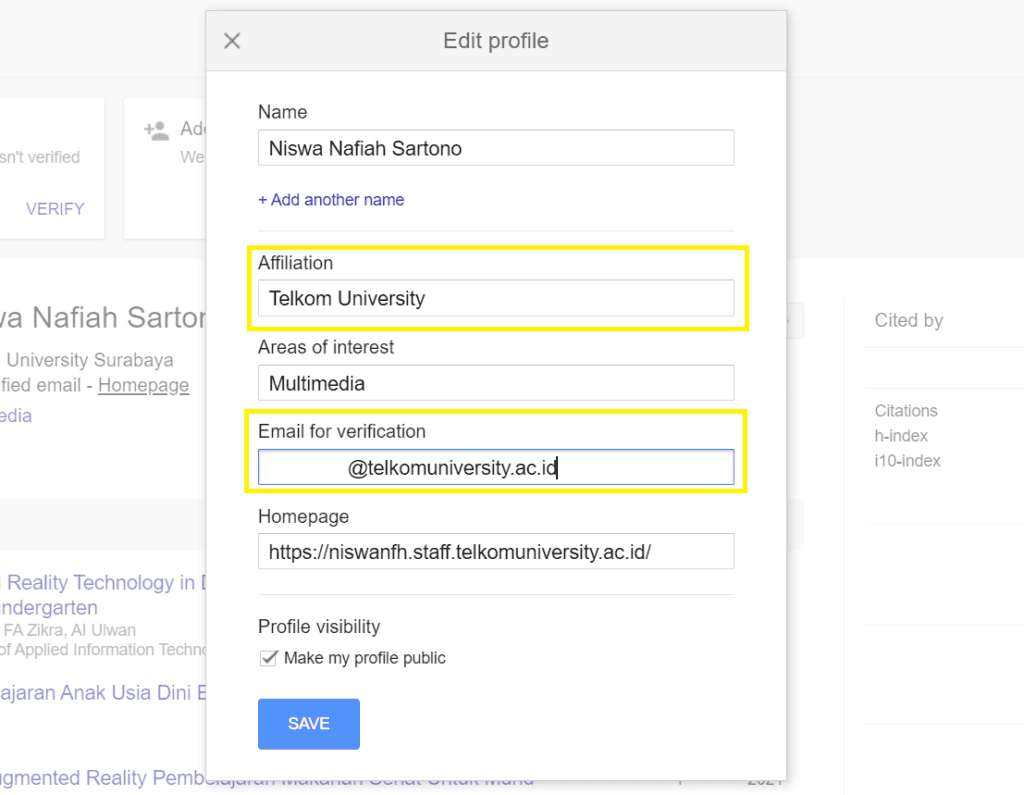Toggle 'Make my profile public' checkbox
Screen dimensions: 1024x795
[268, 658]
